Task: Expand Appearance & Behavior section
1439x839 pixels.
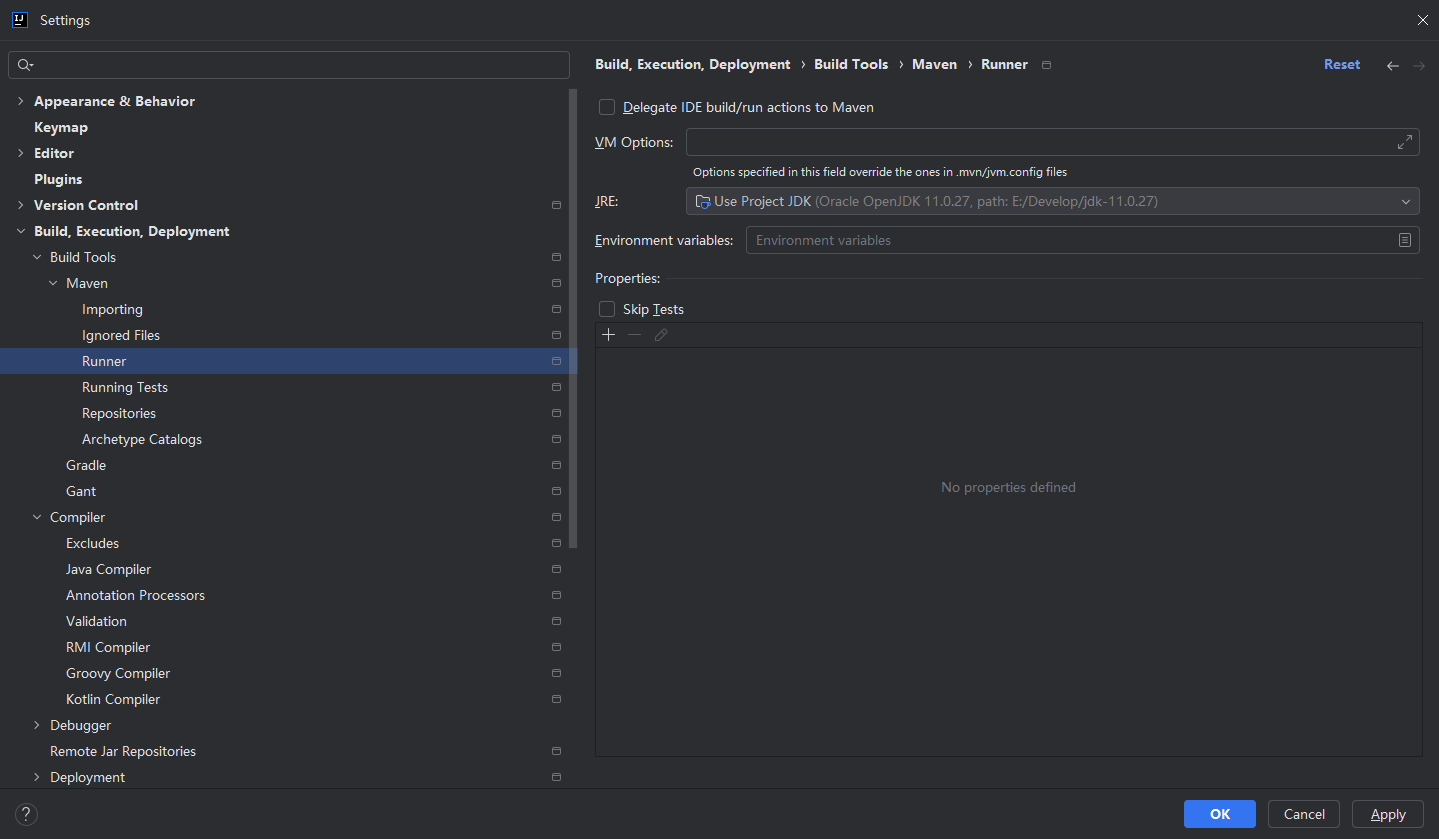Action: 21,101
